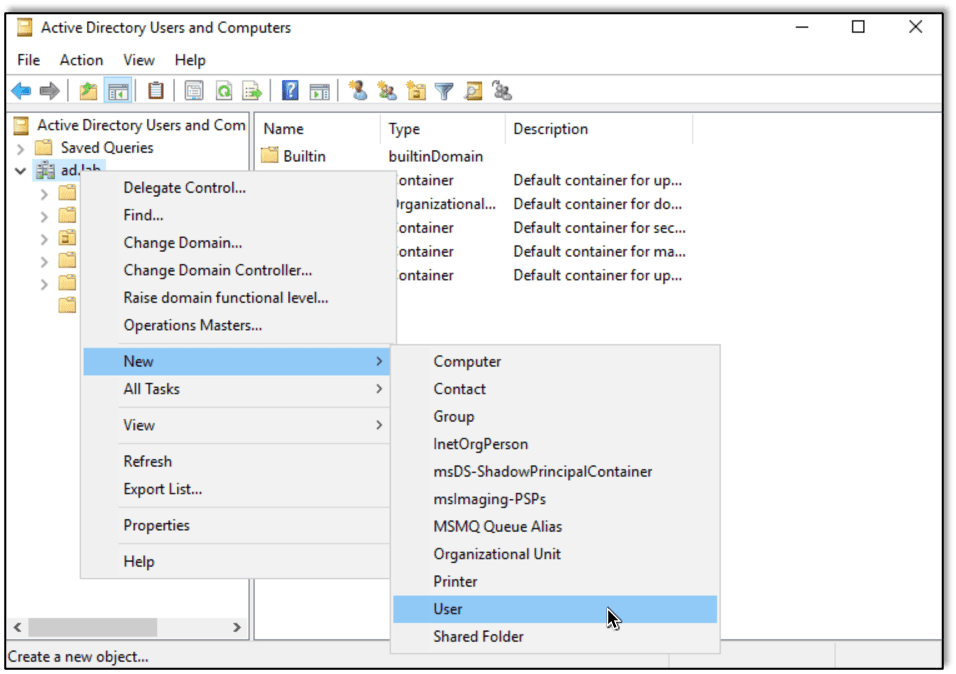This screenshot has height=674, width=956.
Task: Collapse the ad.lab domain node
Action: [x=20, y=171]
